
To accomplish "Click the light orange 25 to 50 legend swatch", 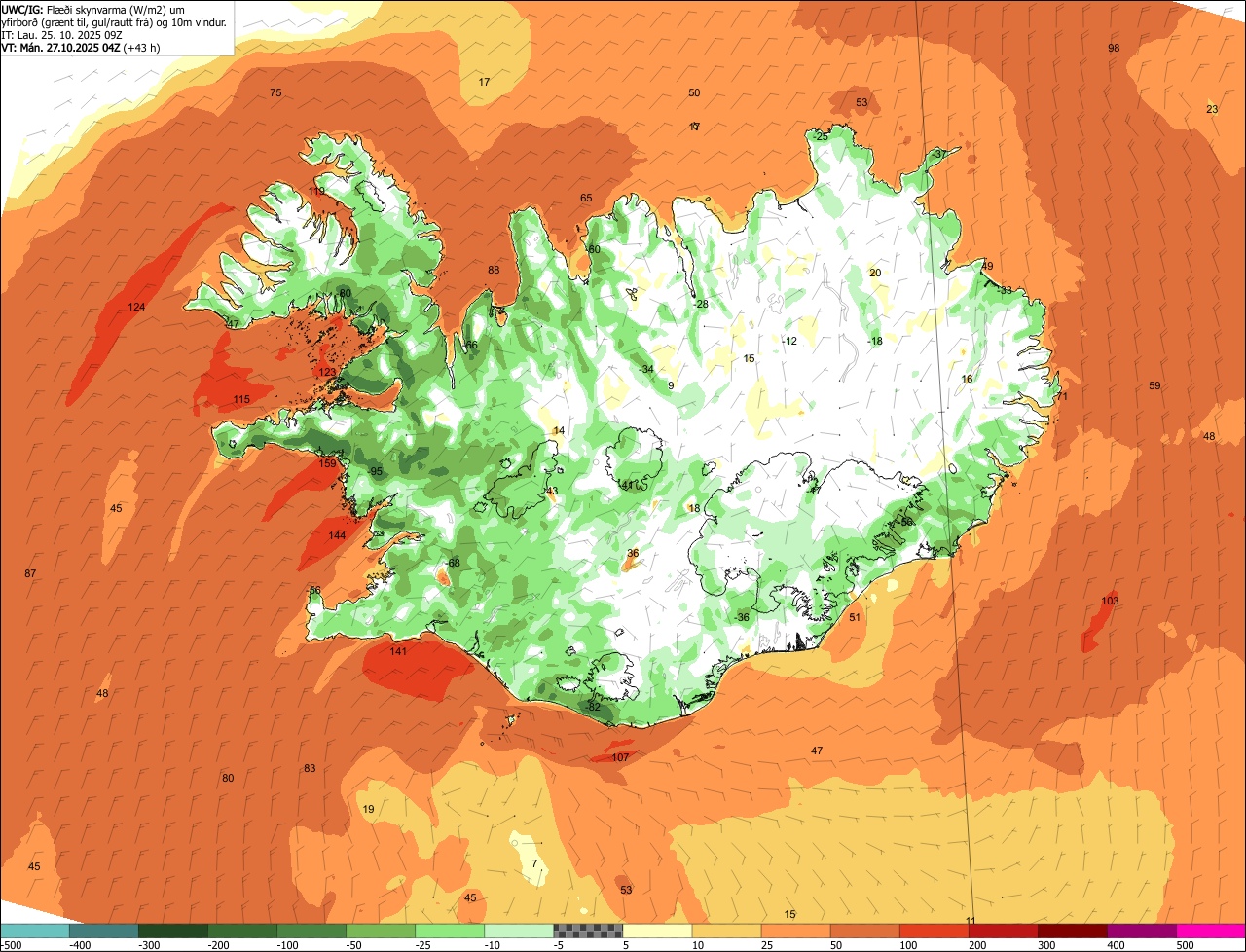I will tap(795, 931).
